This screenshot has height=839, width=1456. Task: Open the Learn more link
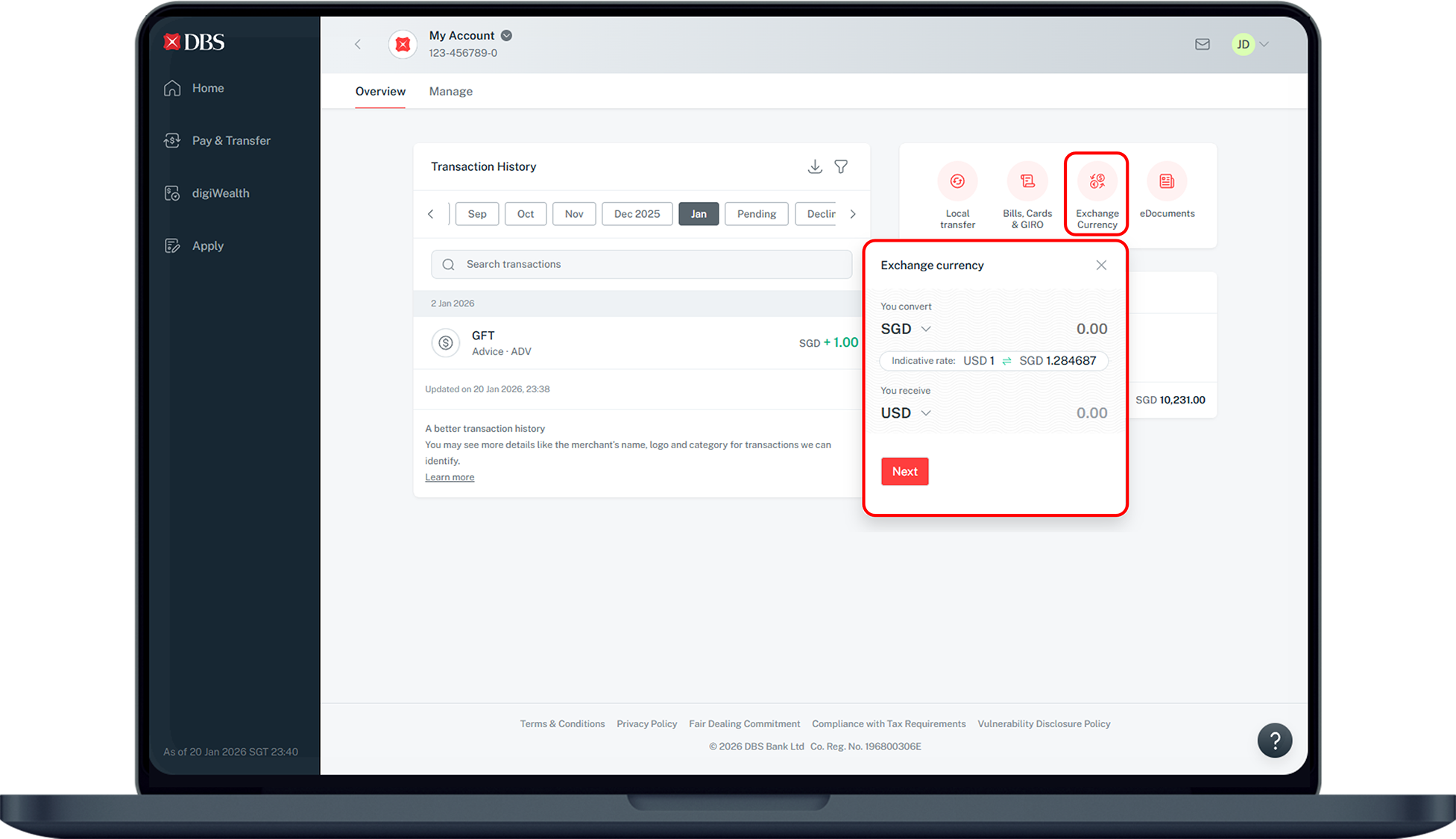pyautogui.click(x=450, y=477)
